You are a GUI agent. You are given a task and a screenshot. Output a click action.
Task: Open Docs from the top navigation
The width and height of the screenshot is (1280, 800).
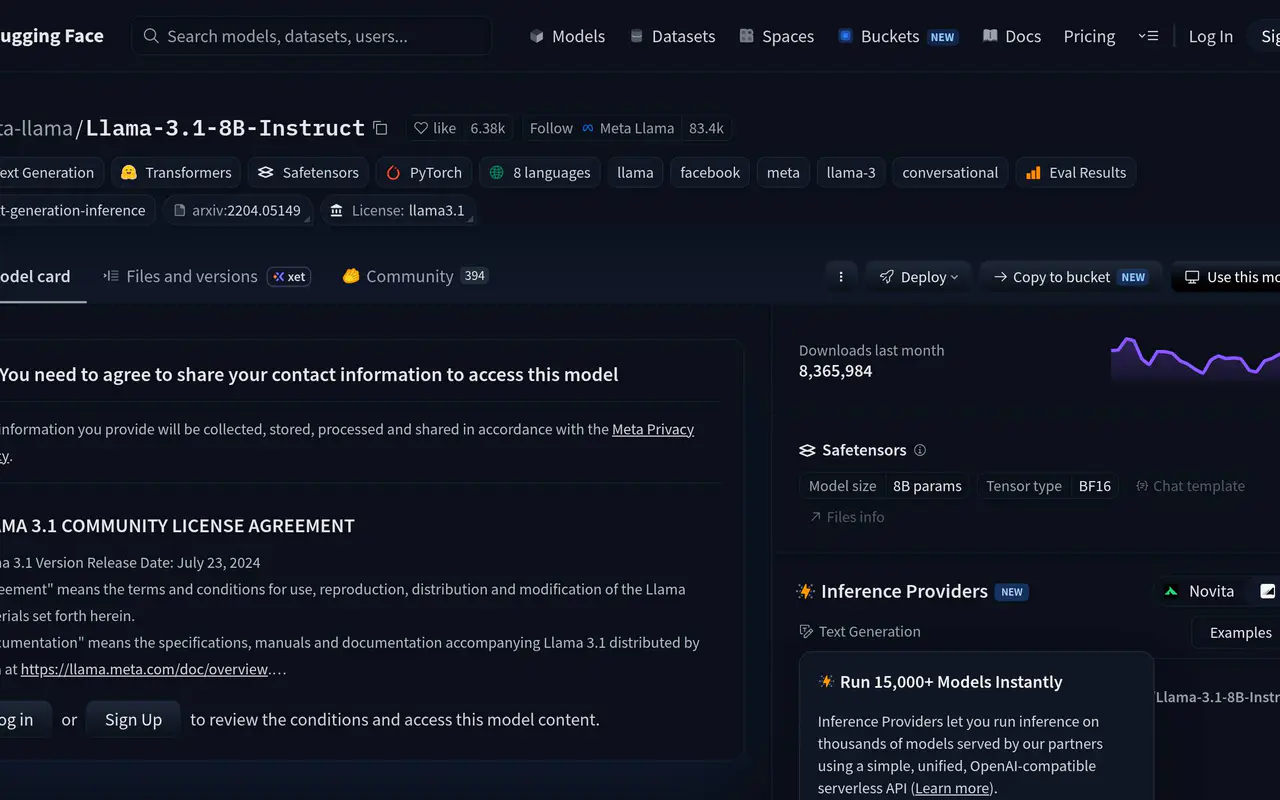click(1012, 36)
